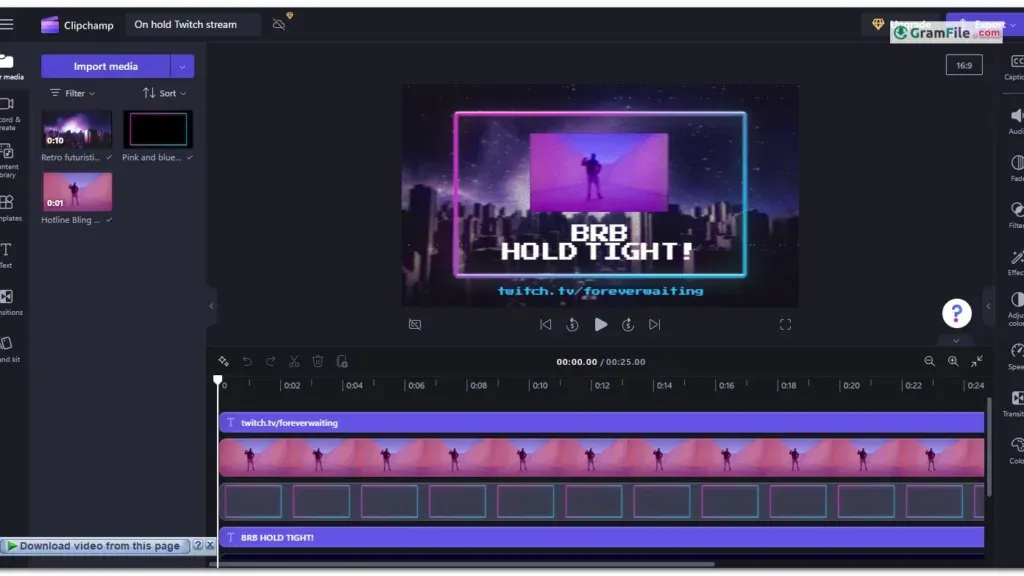
Task: Open the Your media sidebar tab
Action: [x=9, y=67]
